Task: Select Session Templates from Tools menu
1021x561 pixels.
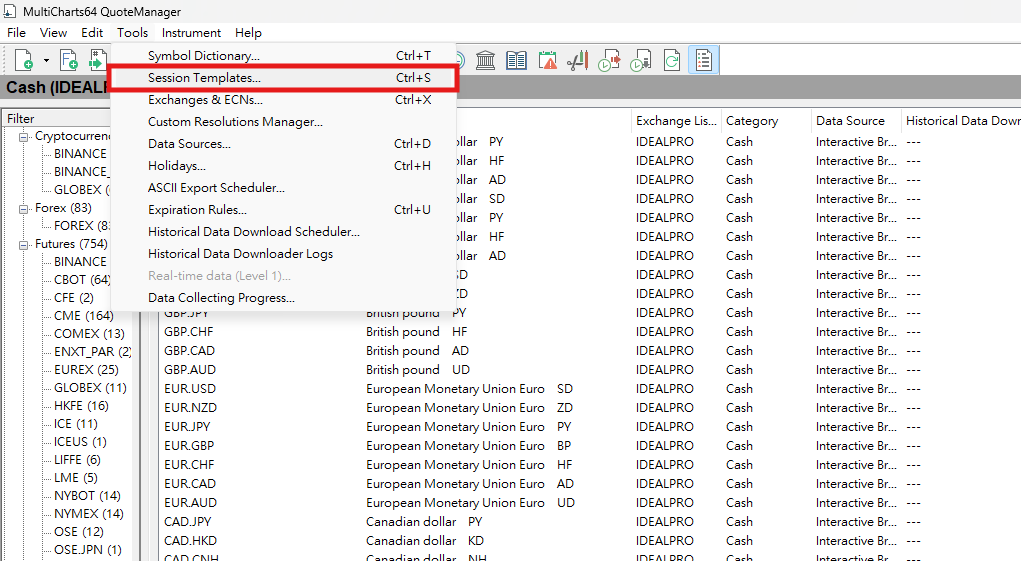Action: coord(204,78)
